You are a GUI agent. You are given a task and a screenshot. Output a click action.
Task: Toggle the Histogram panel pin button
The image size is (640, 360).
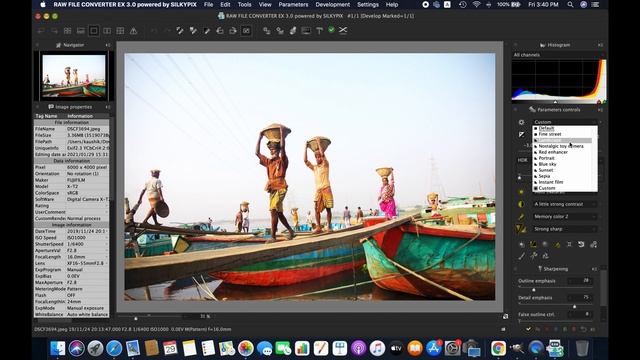click(x=600, y=45)
